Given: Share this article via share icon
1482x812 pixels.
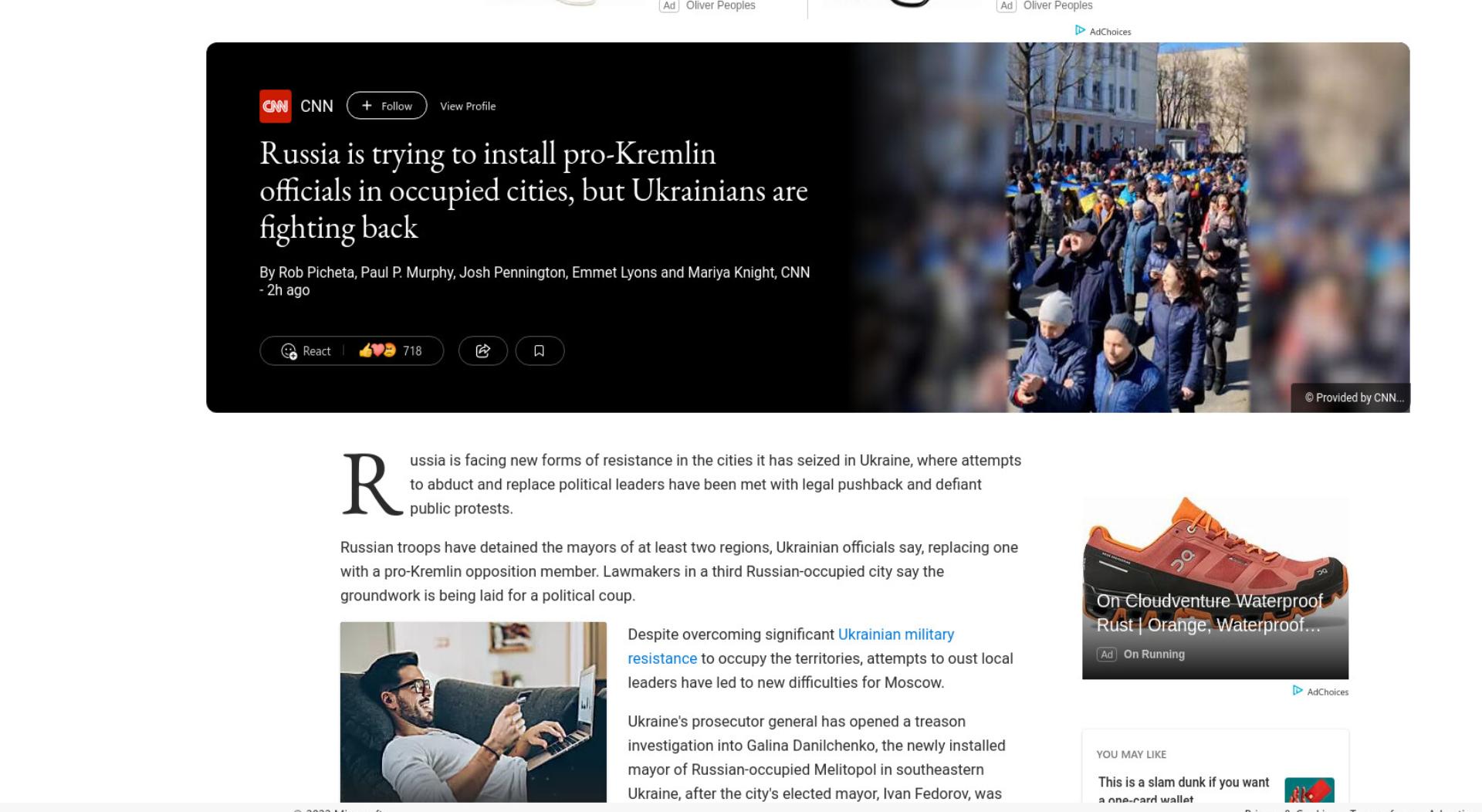Looking at the screenshot, I should click(x=482, y=350).
